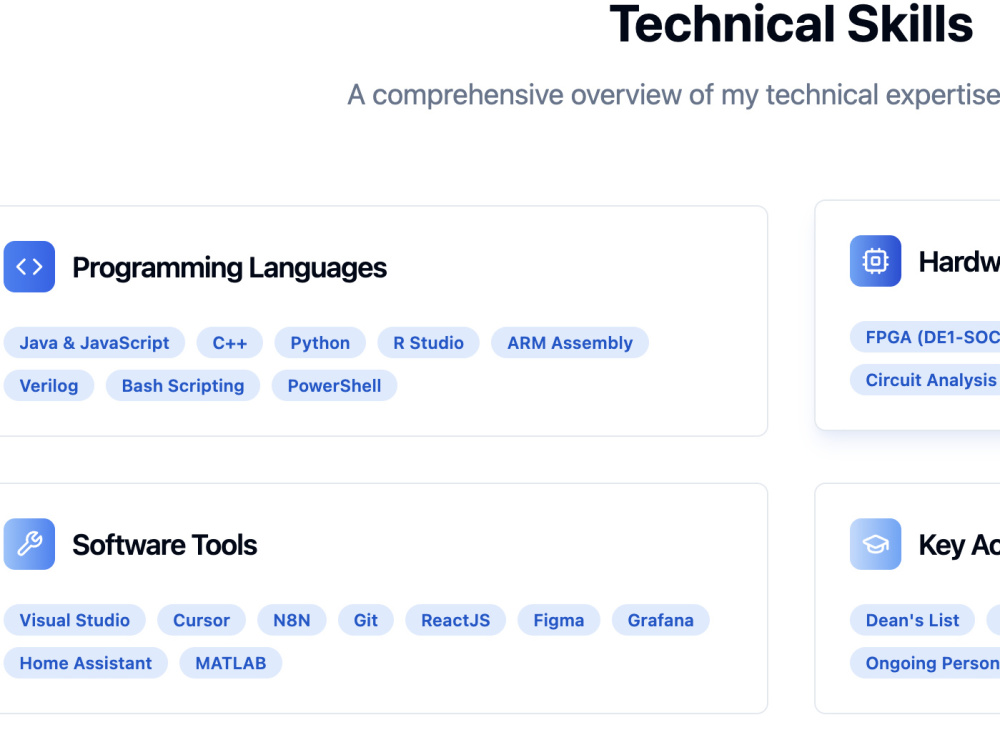Image resolution: width=1000 pixels, height=750 pixels.
Task: Click the Programming Languages code brackets icon
Action: [x=29, y=267]
